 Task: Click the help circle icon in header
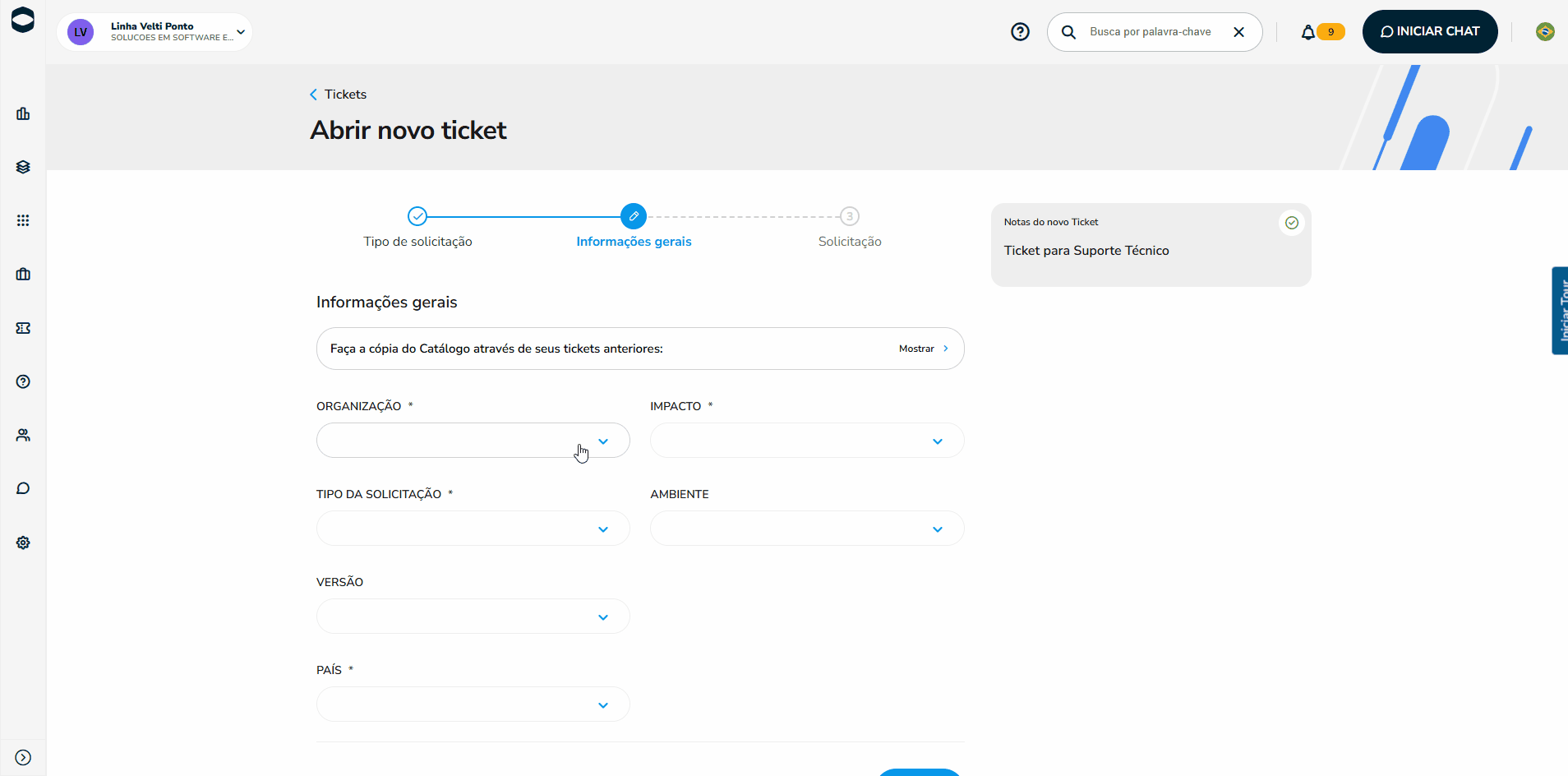click(1020, 32)
